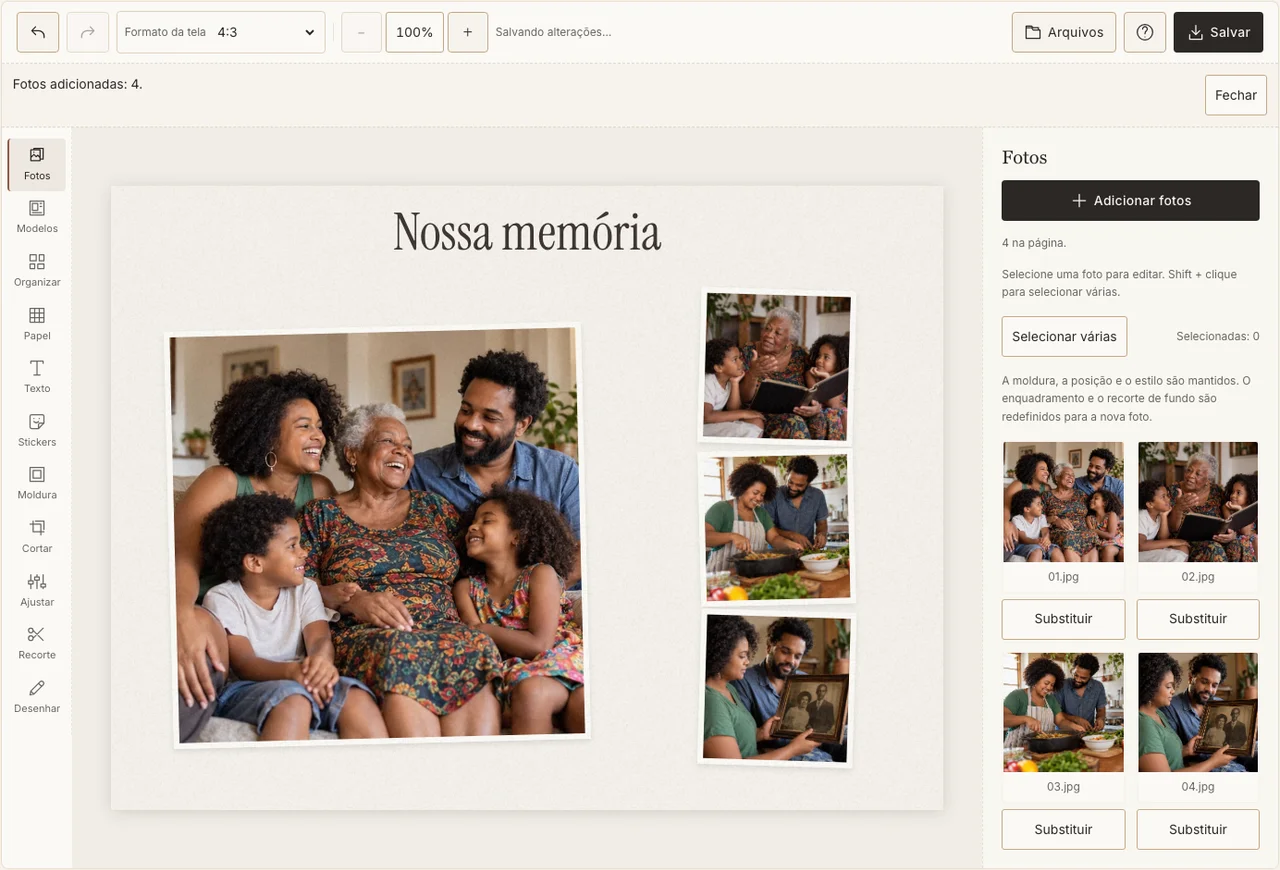
Task: Dismiss the notification with Fechar
Action: (1236, 95)
